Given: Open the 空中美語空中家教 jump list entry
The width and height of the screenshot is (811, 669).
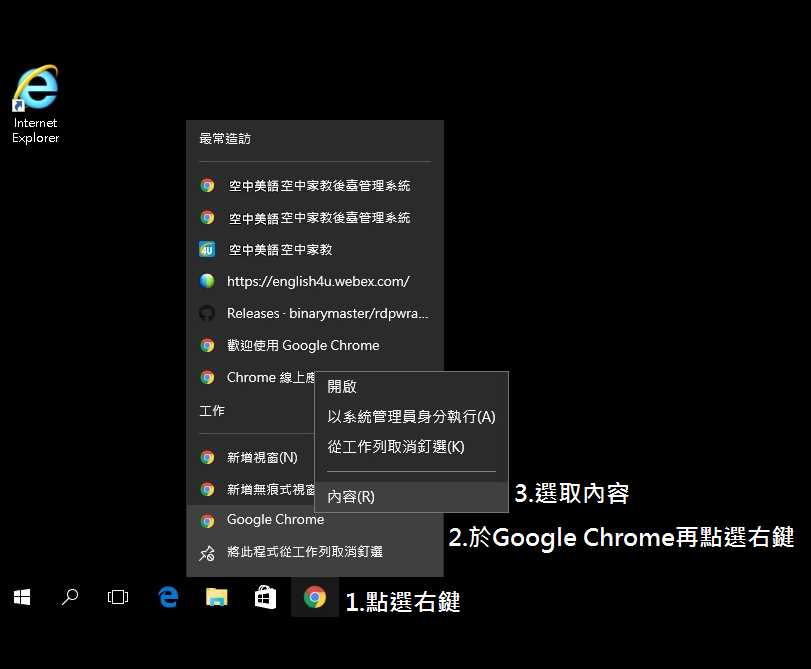Looking at the screenshot, I should 314,250.
